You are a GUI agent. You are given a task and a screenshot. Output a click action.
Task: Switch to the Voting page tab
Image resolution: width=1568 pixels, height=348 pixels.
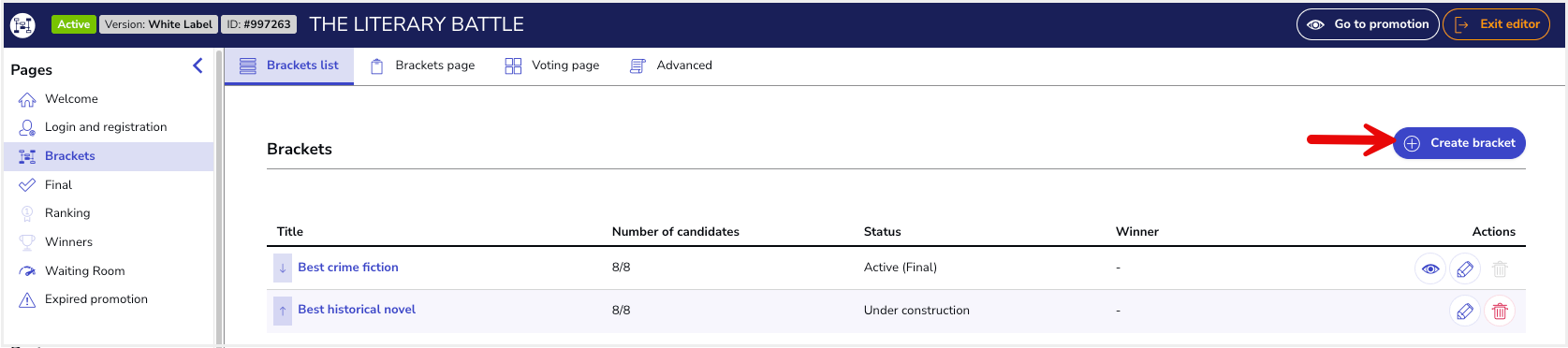[x=552, y=65]
